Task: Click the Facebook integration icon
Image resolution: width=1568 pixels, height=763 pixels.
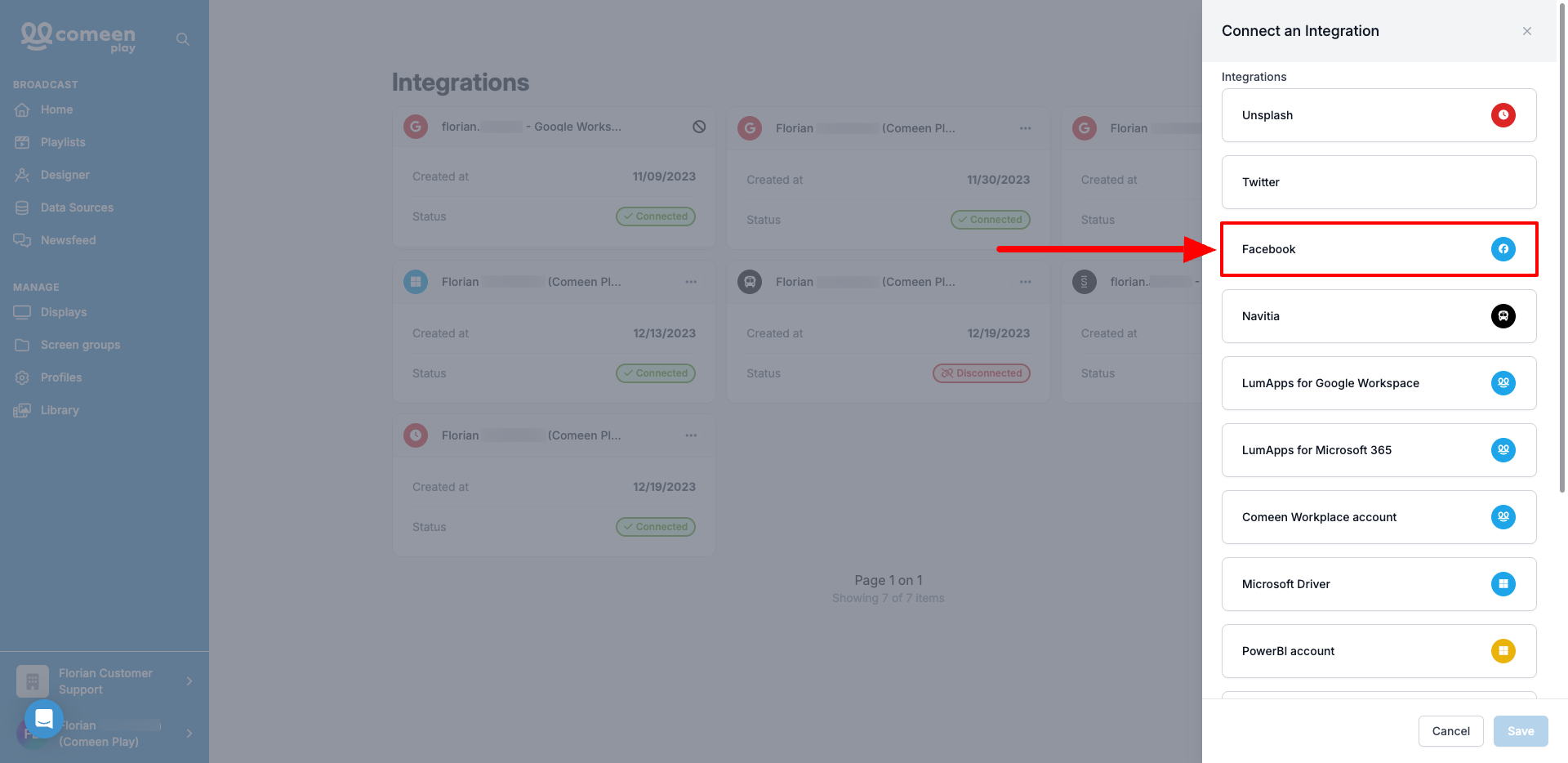Action: [x=1503, y=249]
